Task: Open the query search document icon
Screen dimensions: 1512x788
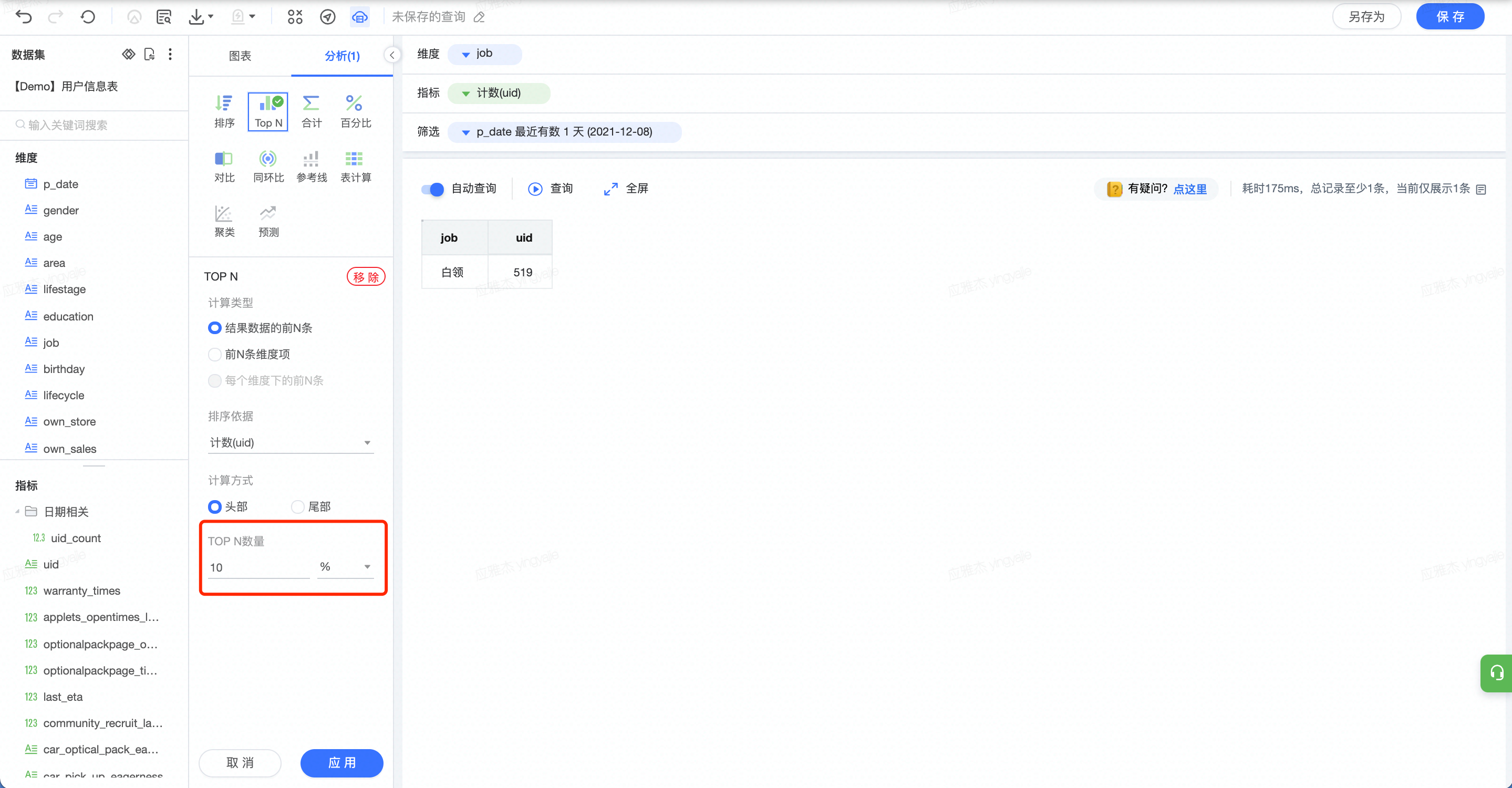Action: pos(164,16)
